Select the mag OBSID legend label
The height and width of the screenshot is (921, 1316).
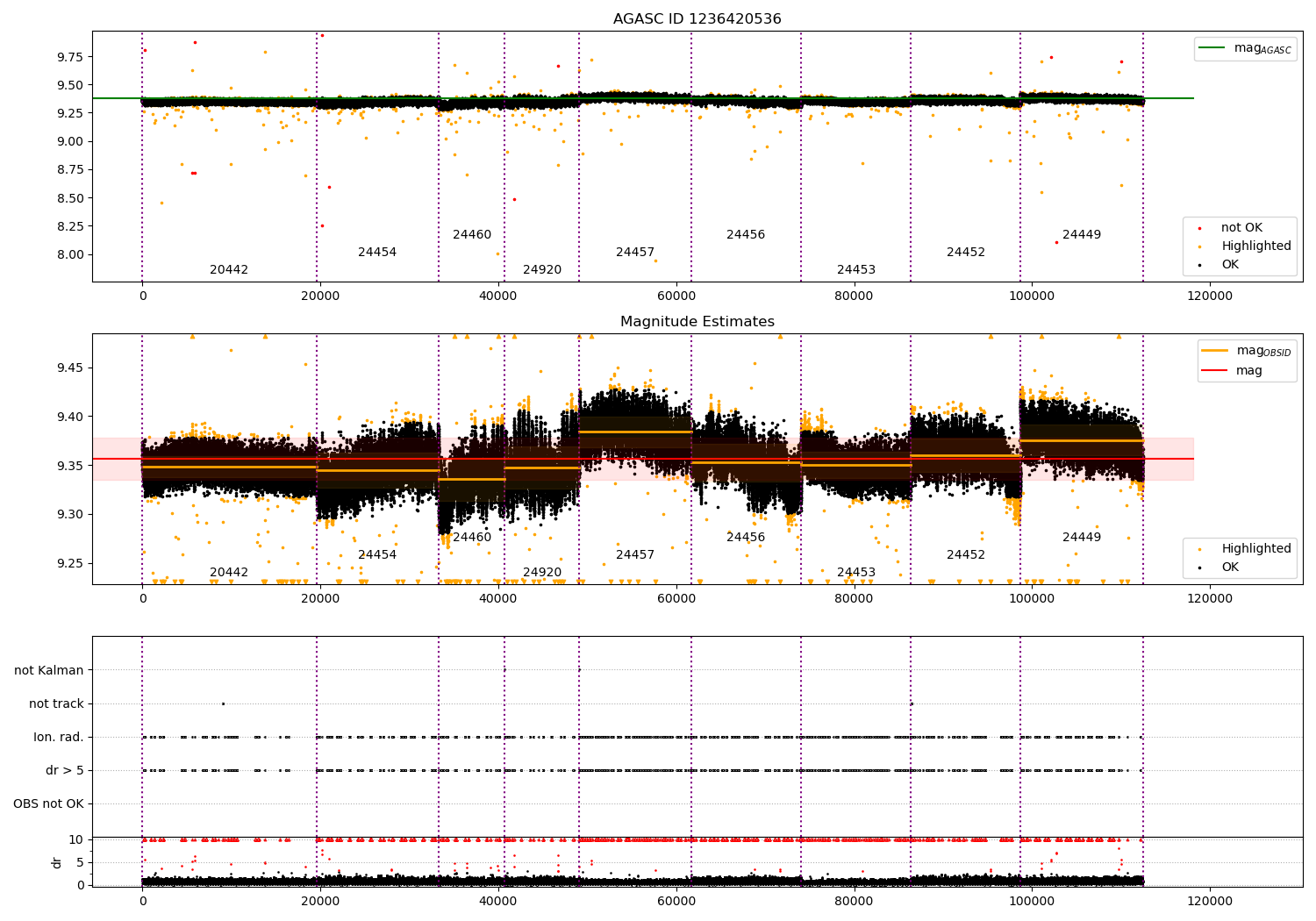[x=1263, y=351]
